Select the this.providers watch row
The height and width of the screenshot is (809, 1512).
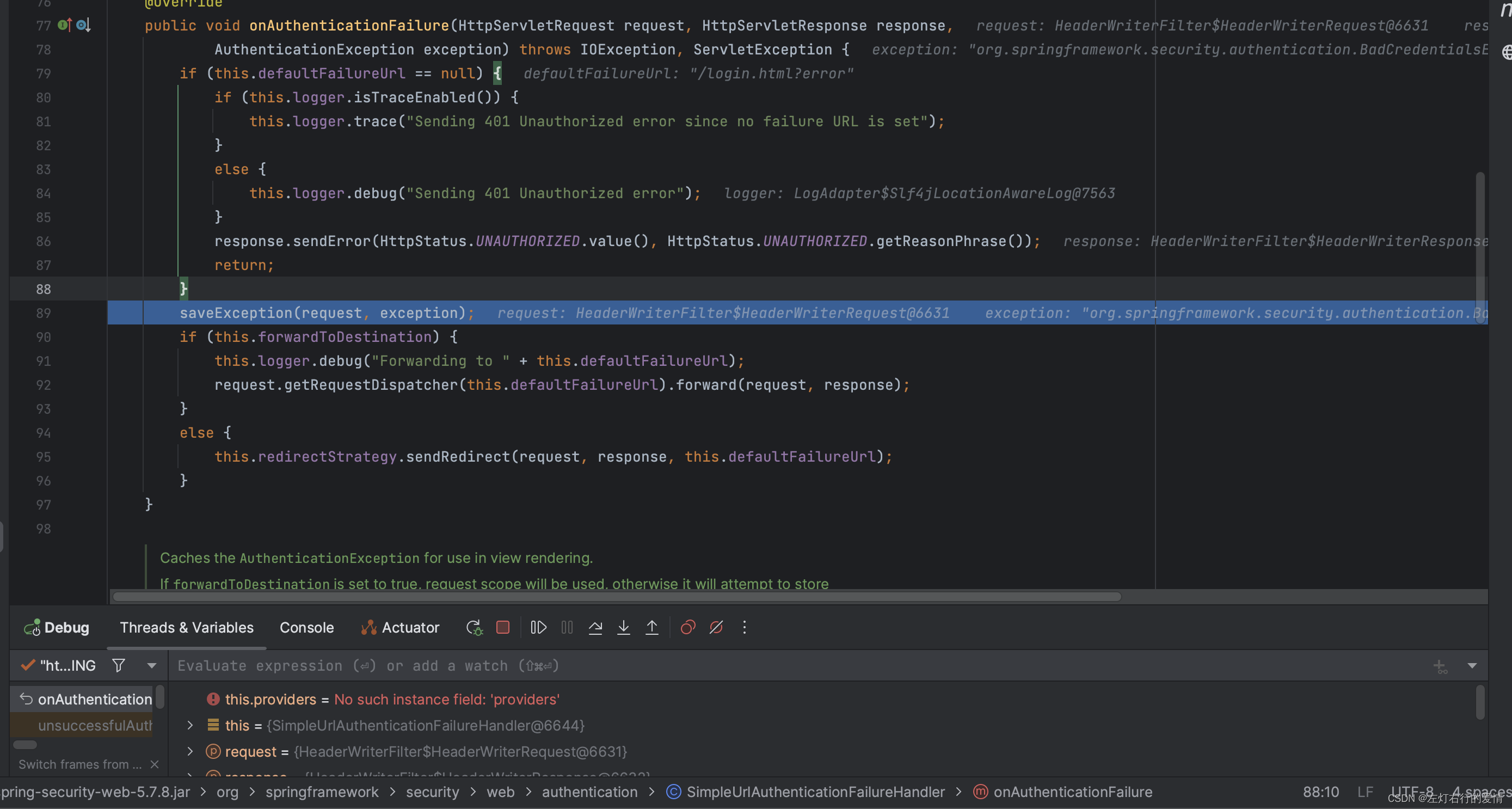coord(822,700)
